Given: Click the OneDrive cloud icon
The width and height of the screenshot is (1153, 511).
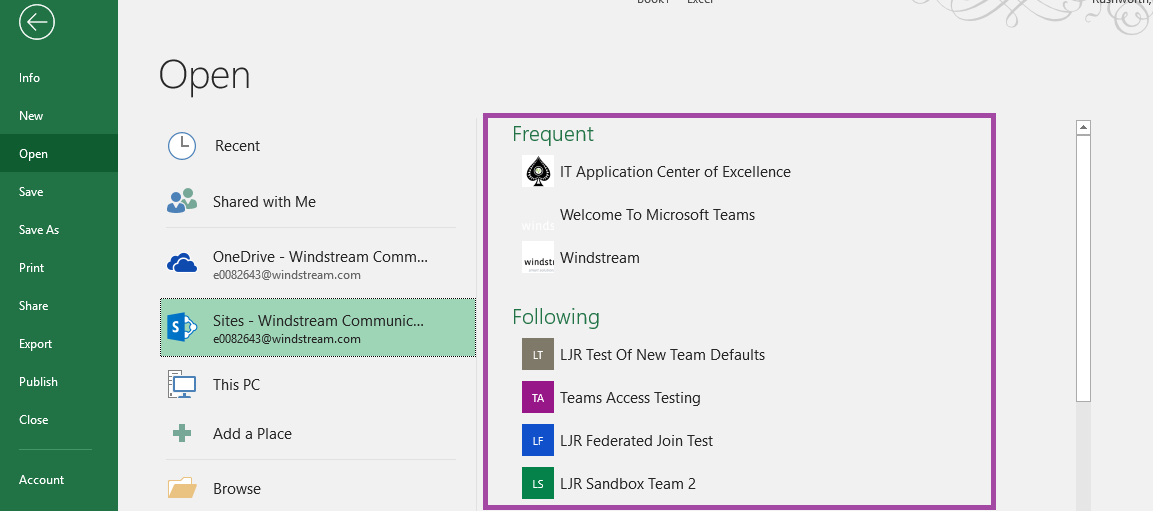Looking at the screenshot, I should (182, 262).
